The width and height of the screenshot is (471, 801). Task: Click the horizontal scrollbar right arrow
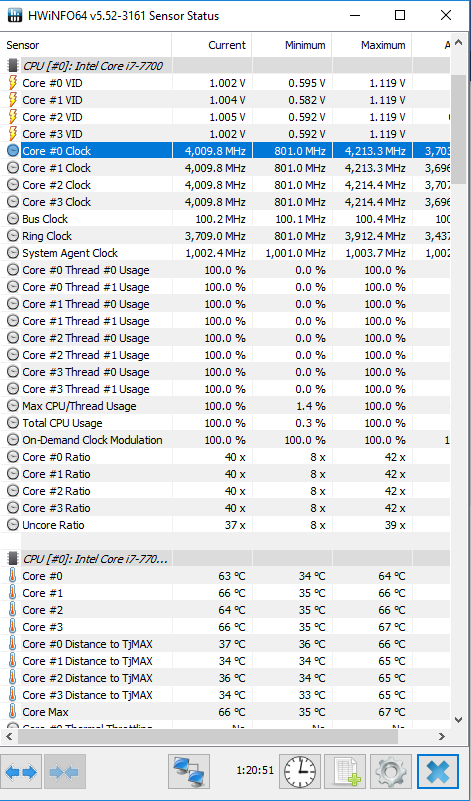[x=442, y=737]
